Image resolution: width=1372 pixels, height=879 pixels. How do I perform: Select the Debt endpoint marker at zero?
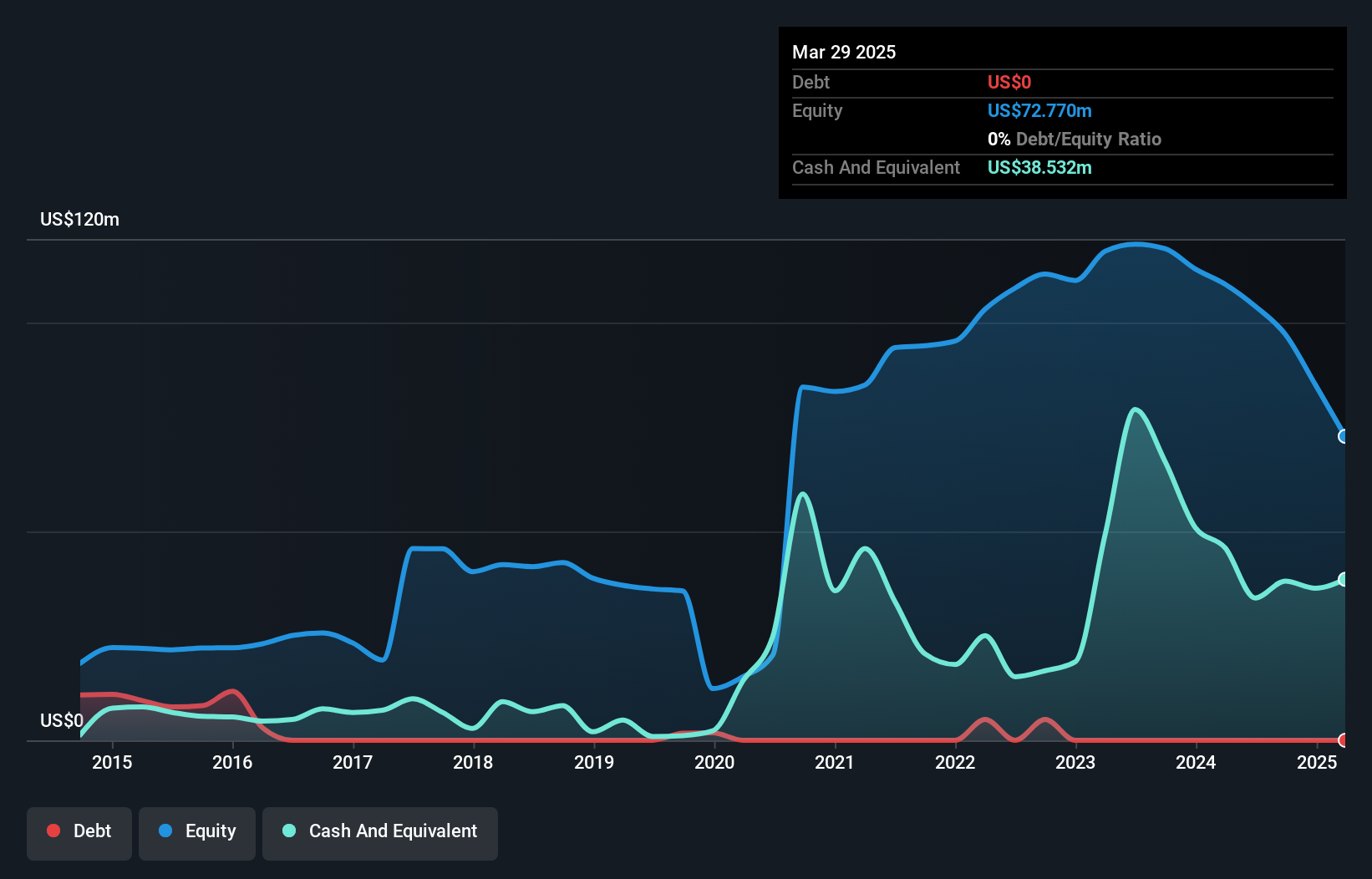click(x=1344, y=740)
